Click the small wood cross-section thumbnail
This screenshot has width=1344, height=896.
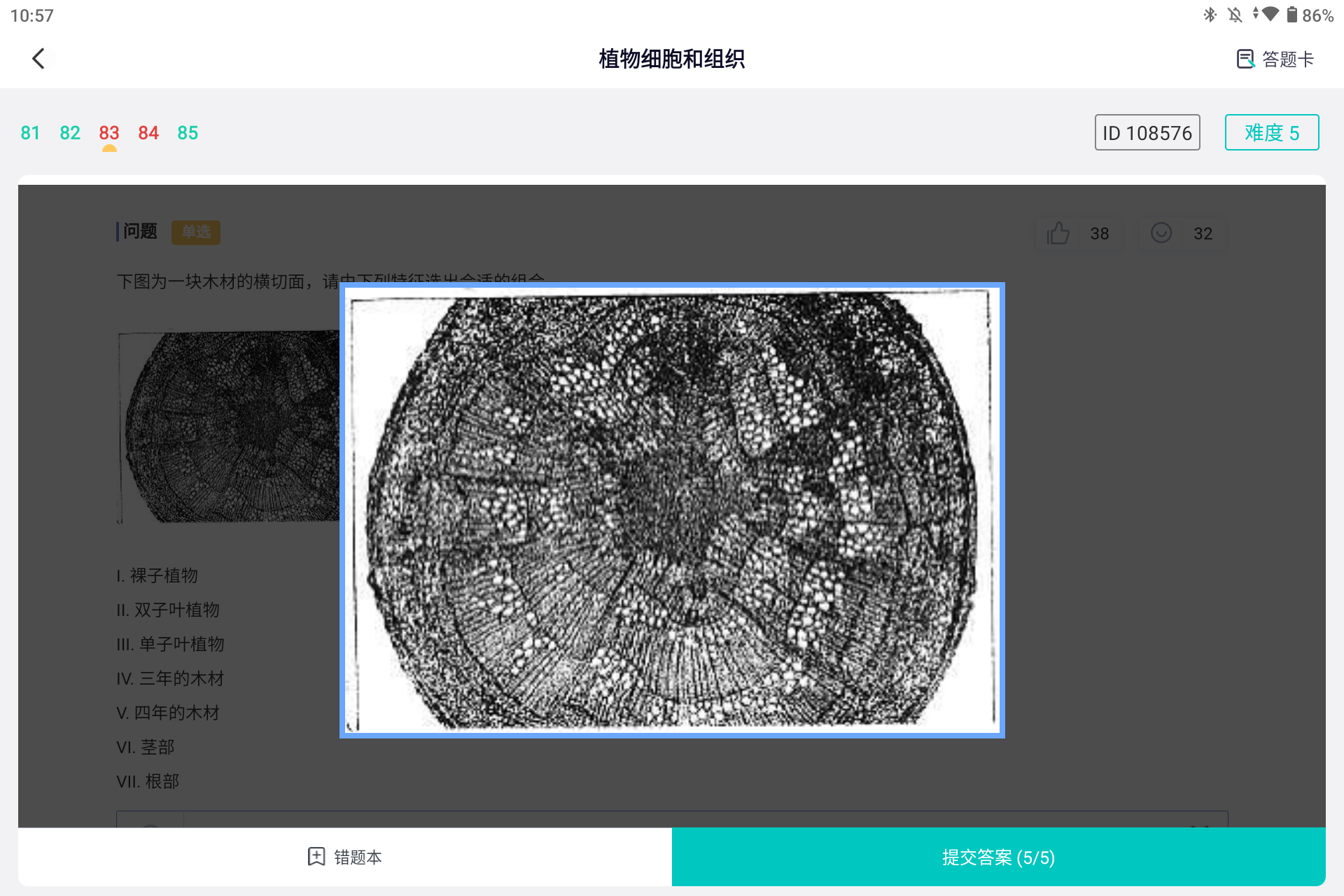(x=229, y=427)
